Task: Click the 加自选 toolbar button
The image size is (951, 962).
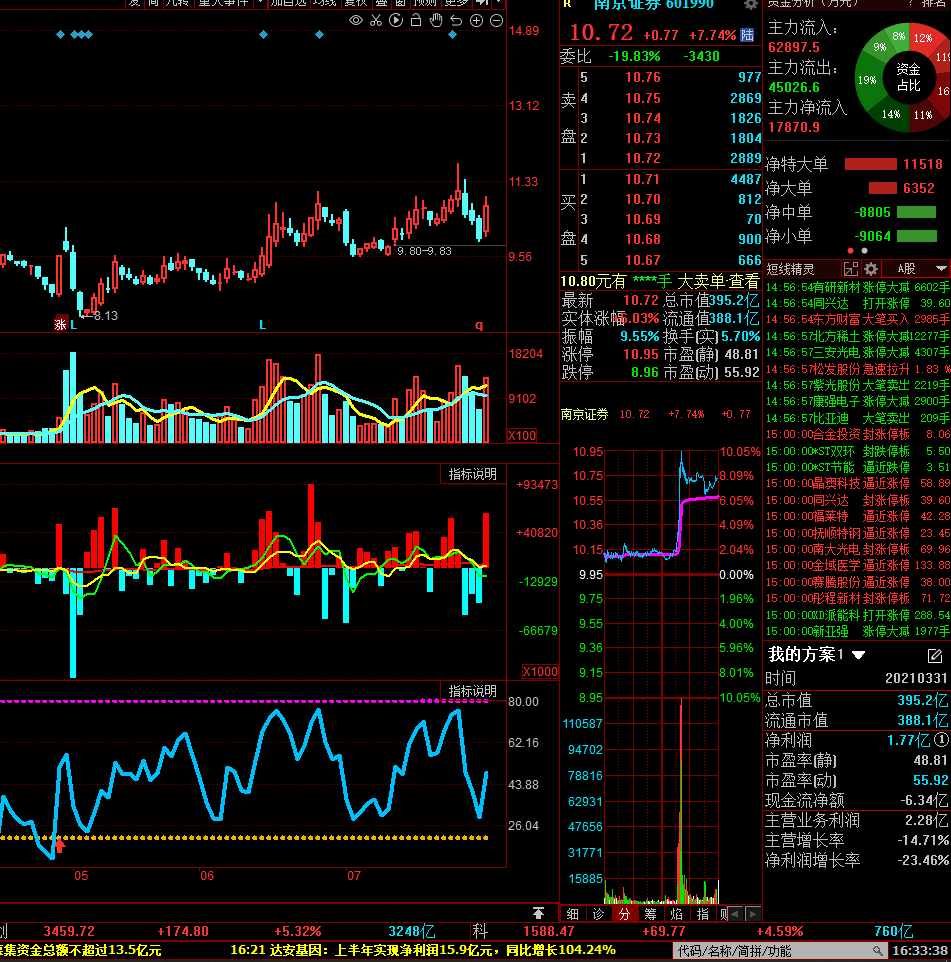Action: [x=288, y=3]
